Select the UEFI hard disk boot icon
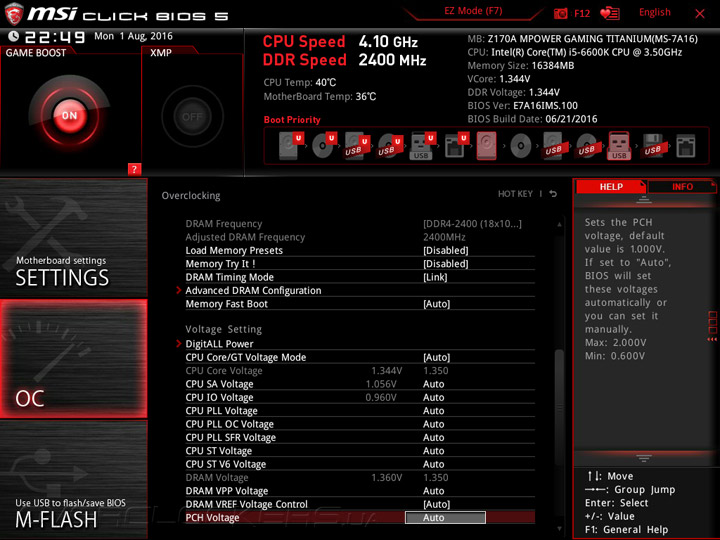Viewport: 720px width, 540px height. click(x=291, y=146)
